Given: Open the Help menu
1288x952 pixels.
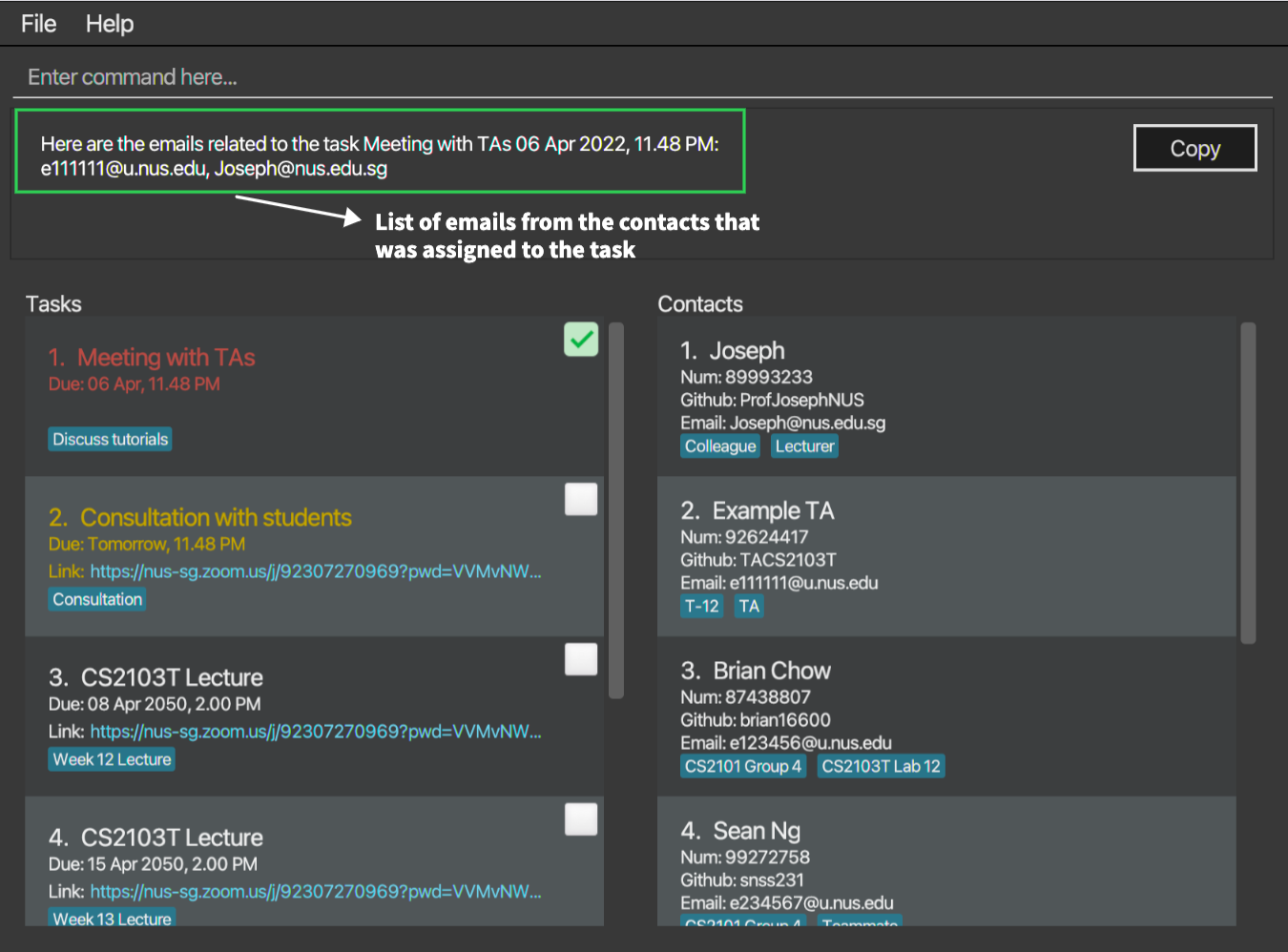Looking at the screenshot, I should pos(110,24).
